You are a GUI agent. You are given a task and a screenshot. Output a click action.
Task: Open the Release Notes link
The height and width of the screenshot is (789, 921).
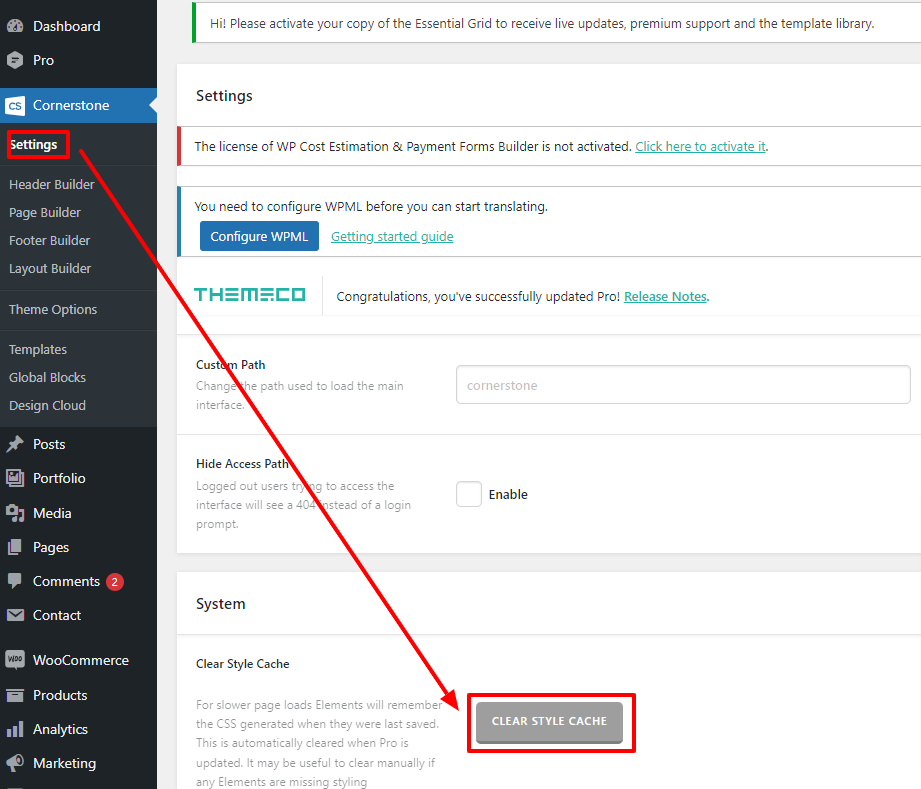click(x=665, y=297)
